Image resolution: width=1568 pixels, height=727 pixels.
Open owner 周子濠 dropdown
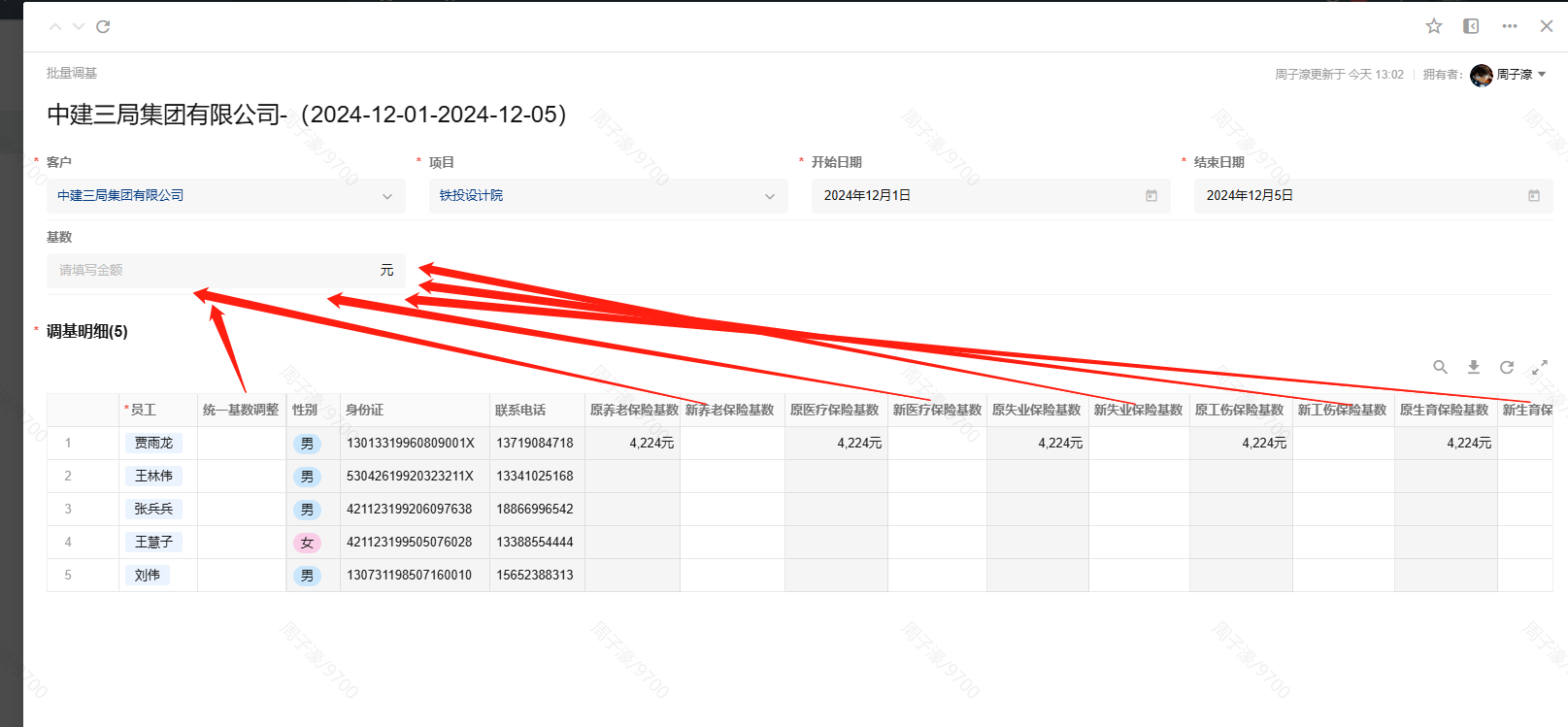(x=1542, y=75)
